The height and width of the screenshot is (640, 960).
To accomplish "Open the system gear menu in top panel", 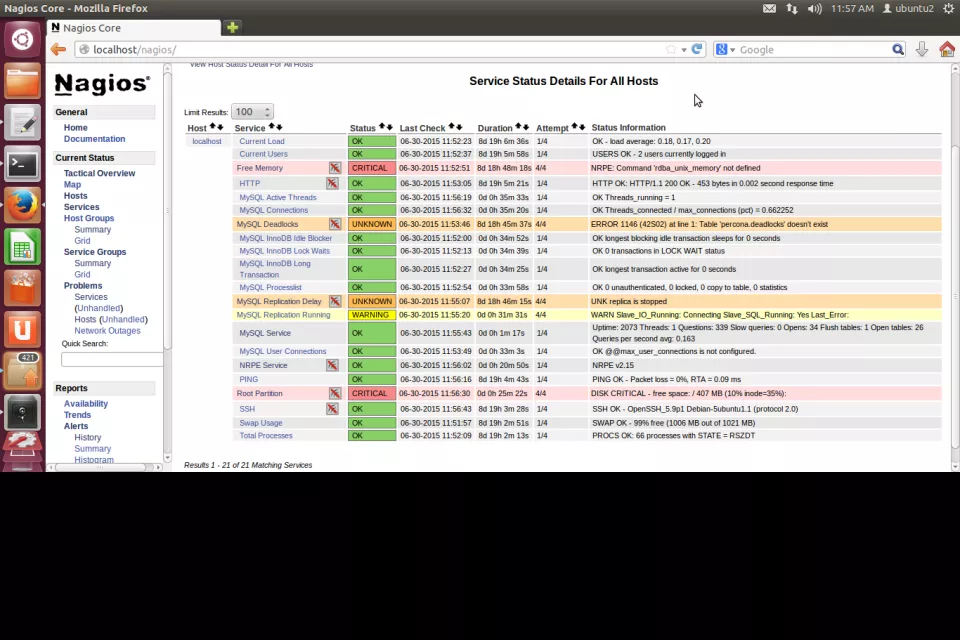I will pos(948,9).
